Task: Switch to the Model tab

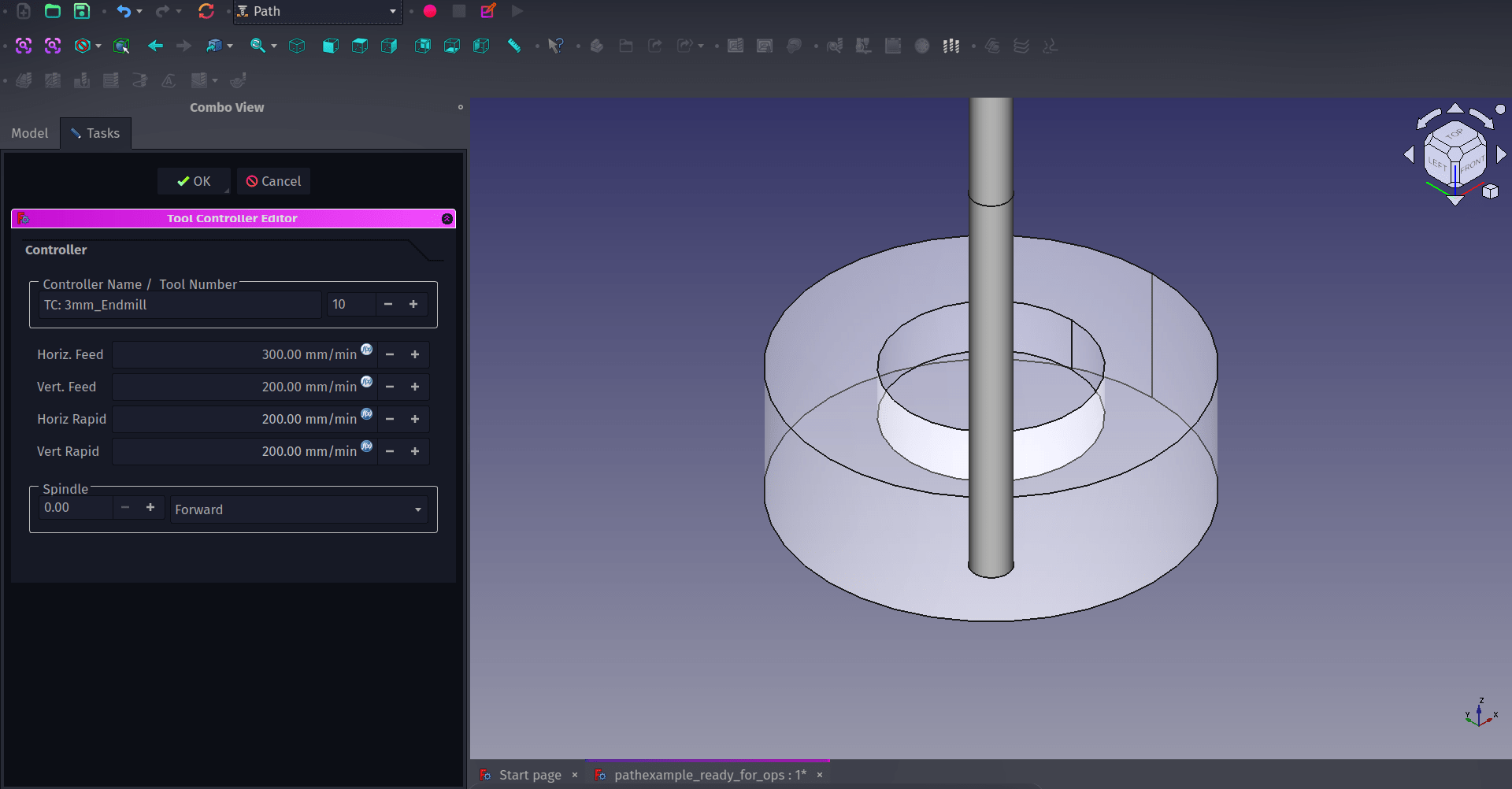Action: (x=29, y=133)
